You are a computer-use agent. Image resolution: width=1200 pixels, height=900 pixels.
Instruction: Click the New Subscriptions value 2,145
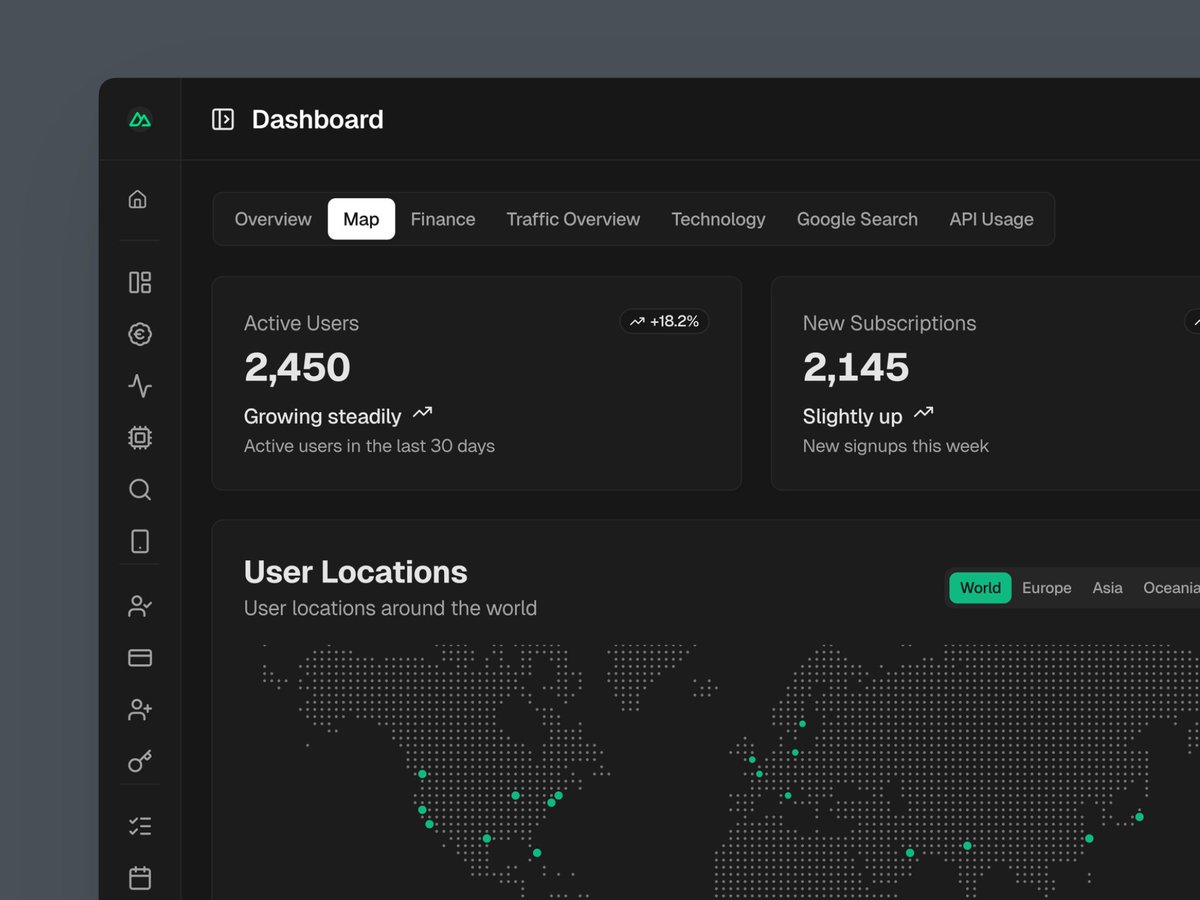coord(856,368)
